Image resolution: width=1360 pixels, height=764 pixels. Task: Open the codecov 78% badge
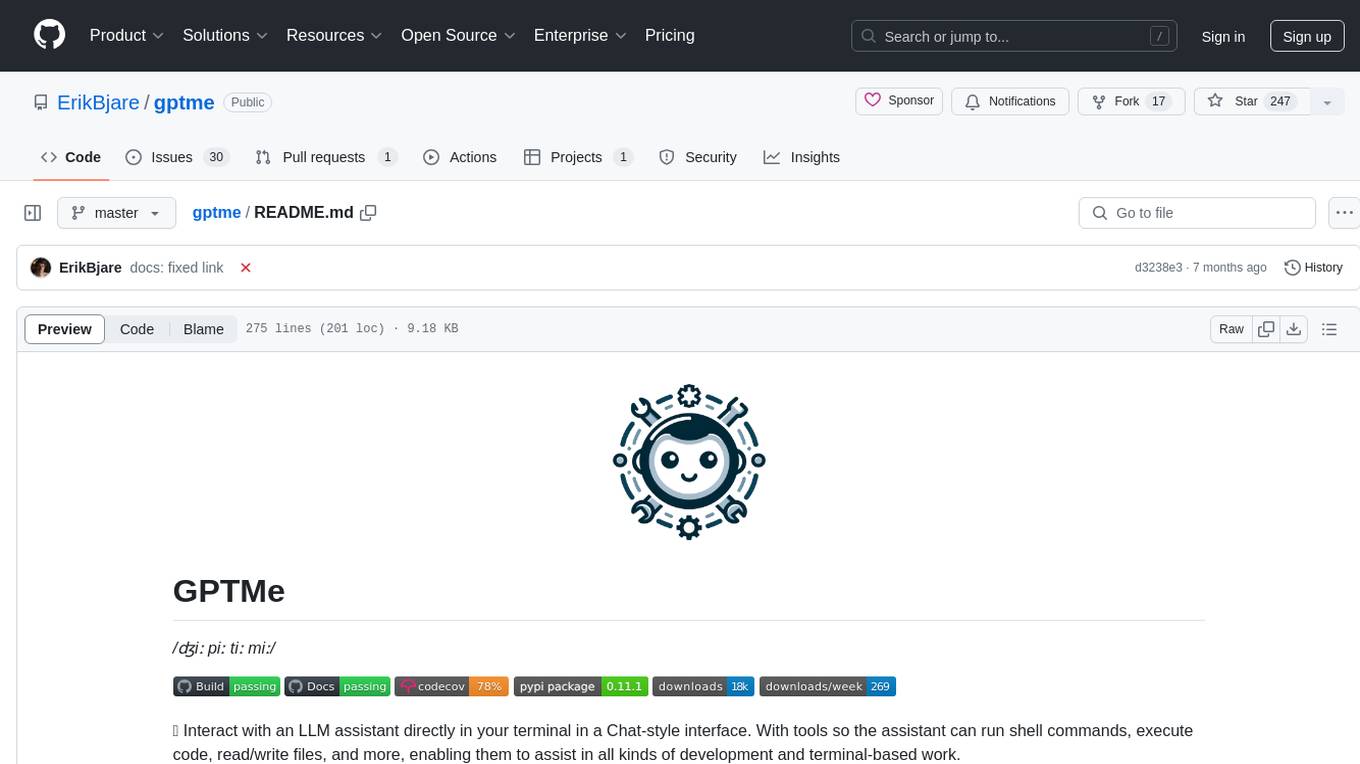[451, 686]
